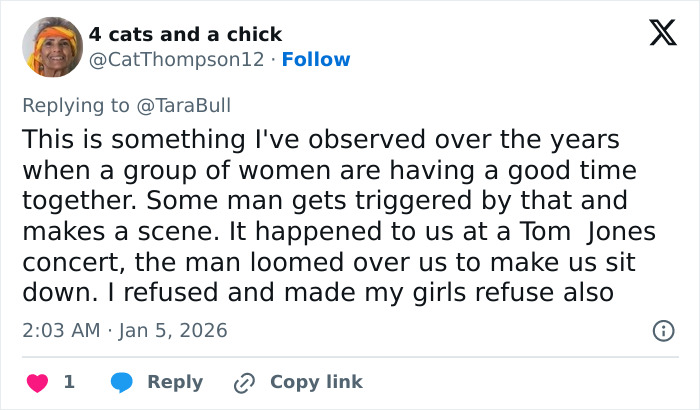700x410 pixels.
Task: Click the tweet's last line about refusing
Action: click(320, 293)
